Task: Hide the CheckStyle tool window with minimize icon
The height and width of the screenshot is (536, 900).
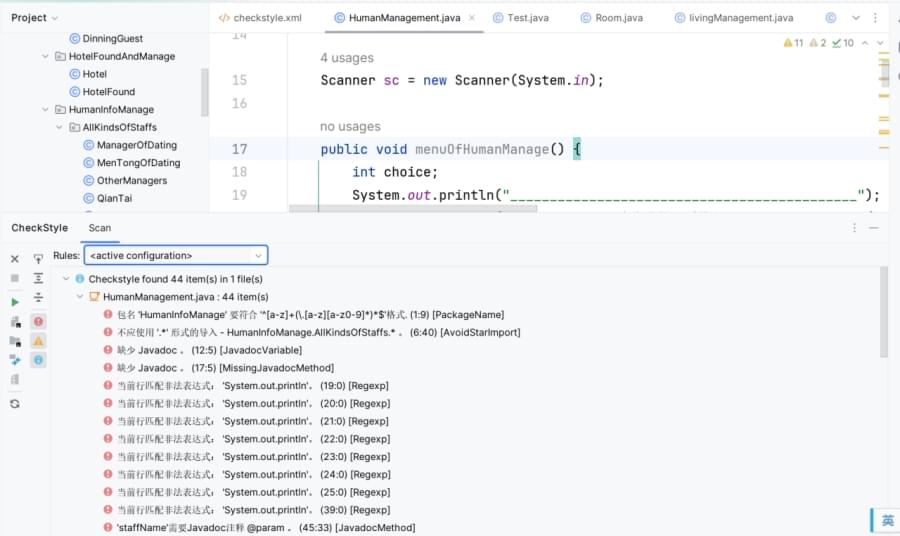Action: (874, 228)
